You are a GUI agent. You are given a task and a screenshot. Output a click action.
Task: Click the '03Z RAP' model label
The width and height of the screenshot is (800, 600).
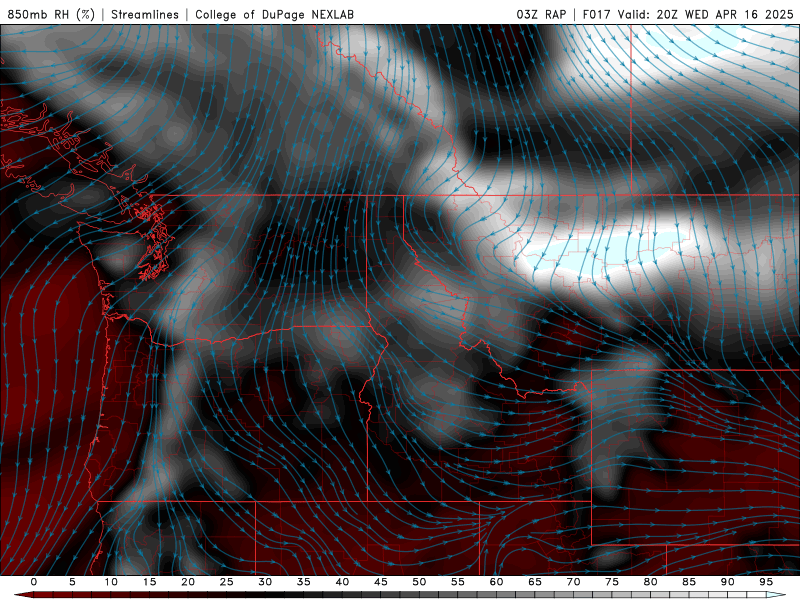click(541, 14)
